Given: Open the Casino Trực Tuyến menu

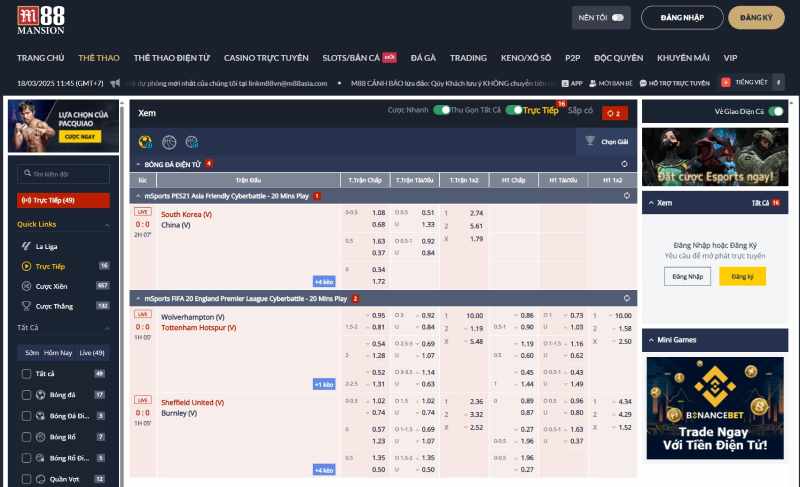Looking at the screenshot, I should tap(266, 58).
